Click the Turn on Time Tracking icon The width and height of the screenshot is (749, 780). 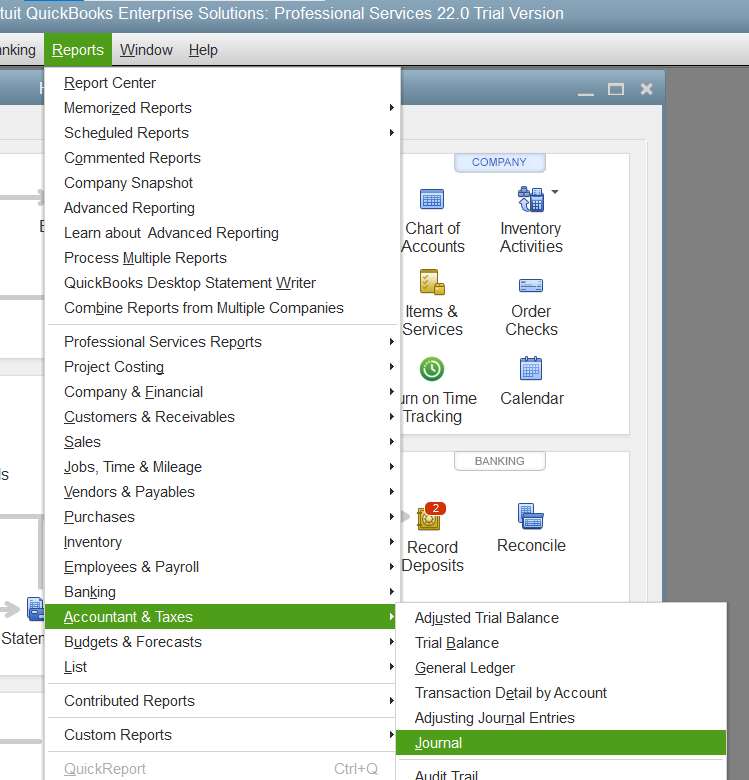click(432, 369)
